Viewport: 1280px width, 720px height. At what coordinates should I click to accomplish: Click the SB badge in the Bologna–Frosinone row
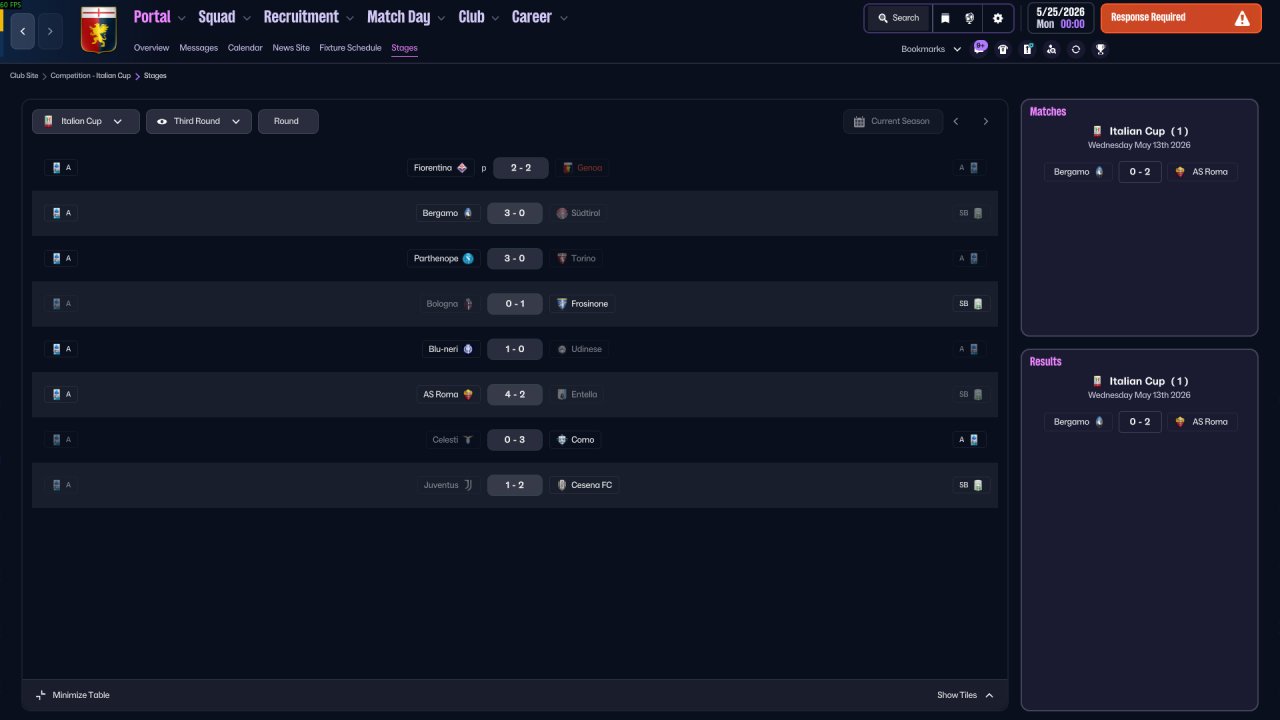click(971, 304)
